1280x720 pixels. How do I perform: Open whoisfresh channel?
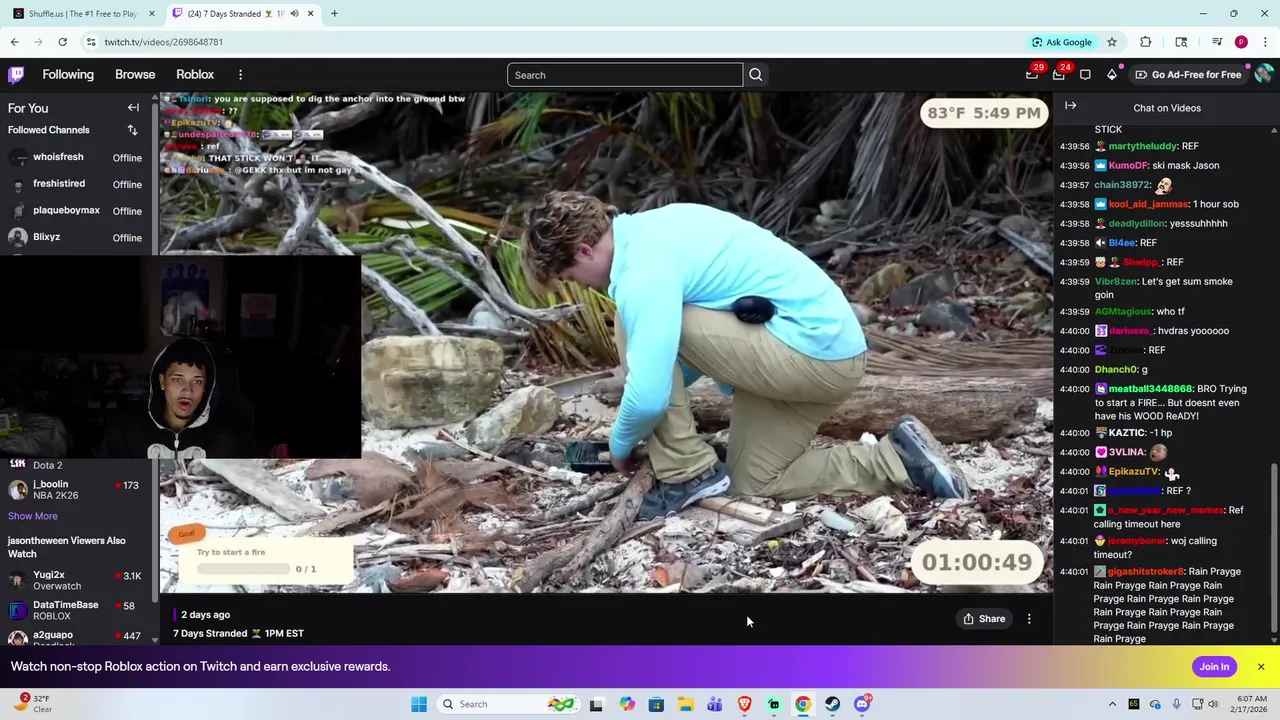[x=76, y=158]
